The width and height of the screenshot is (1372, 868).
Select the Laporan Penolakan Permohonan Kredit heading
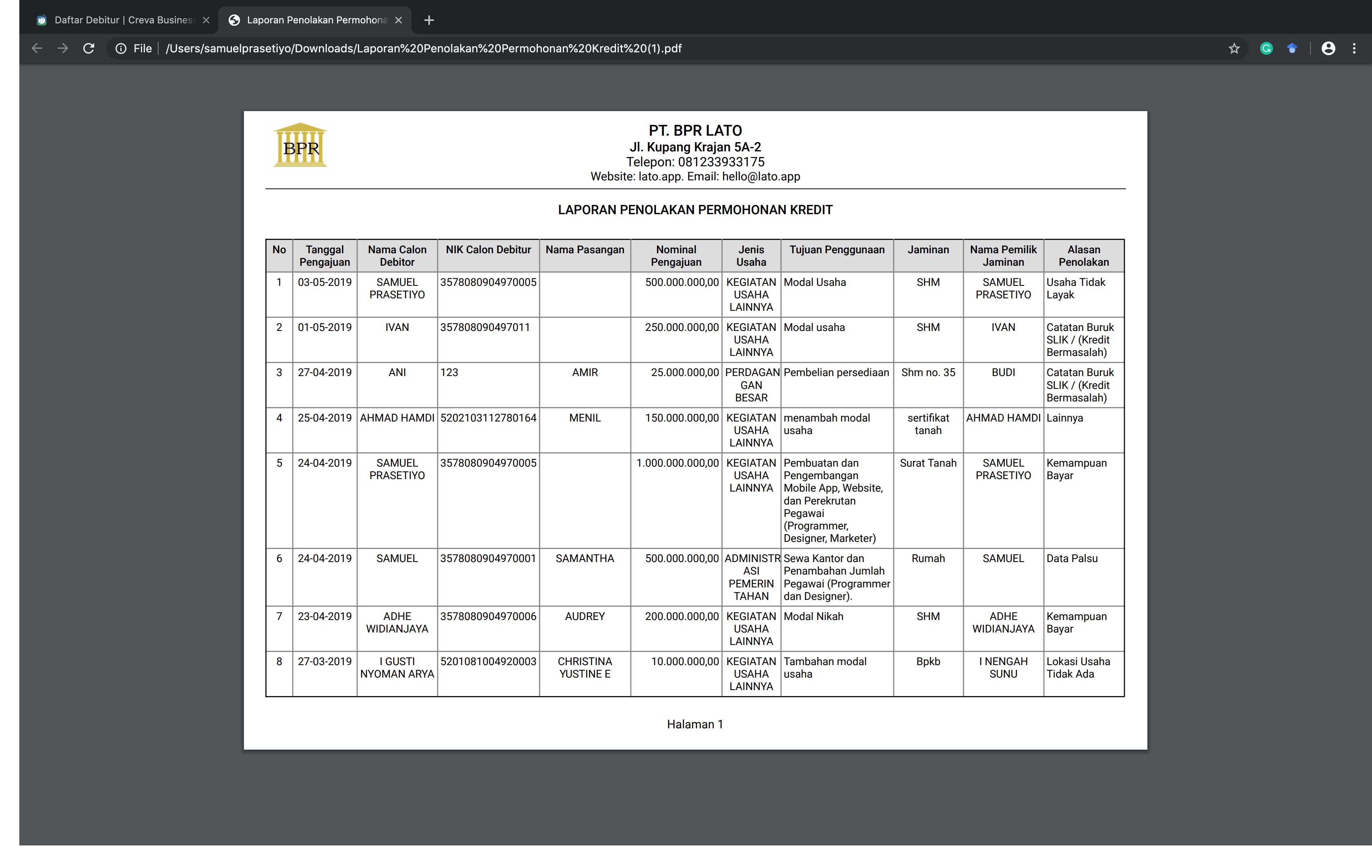(x=695, y=210)
